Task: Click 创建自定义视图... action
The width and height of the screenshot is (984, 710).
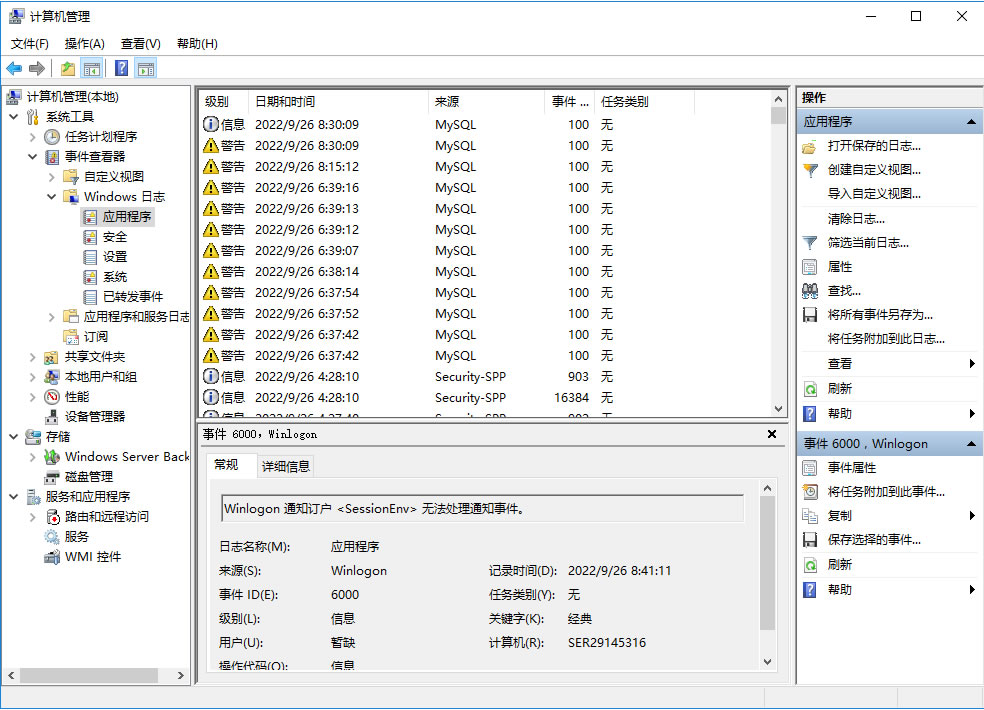Action: tap(874, 170)
